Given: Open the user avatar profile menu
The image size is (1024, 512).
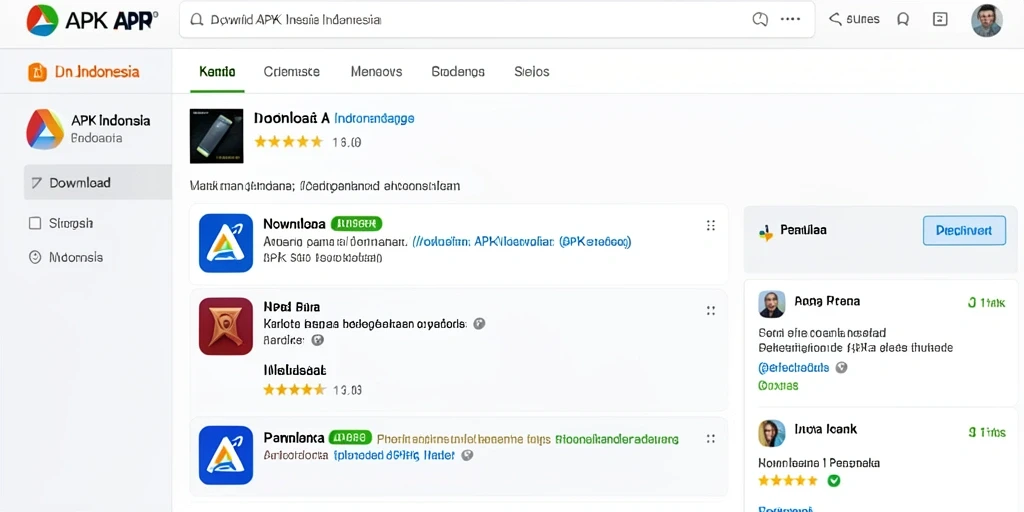Looking at the screenshot, I should click(986, 20).
